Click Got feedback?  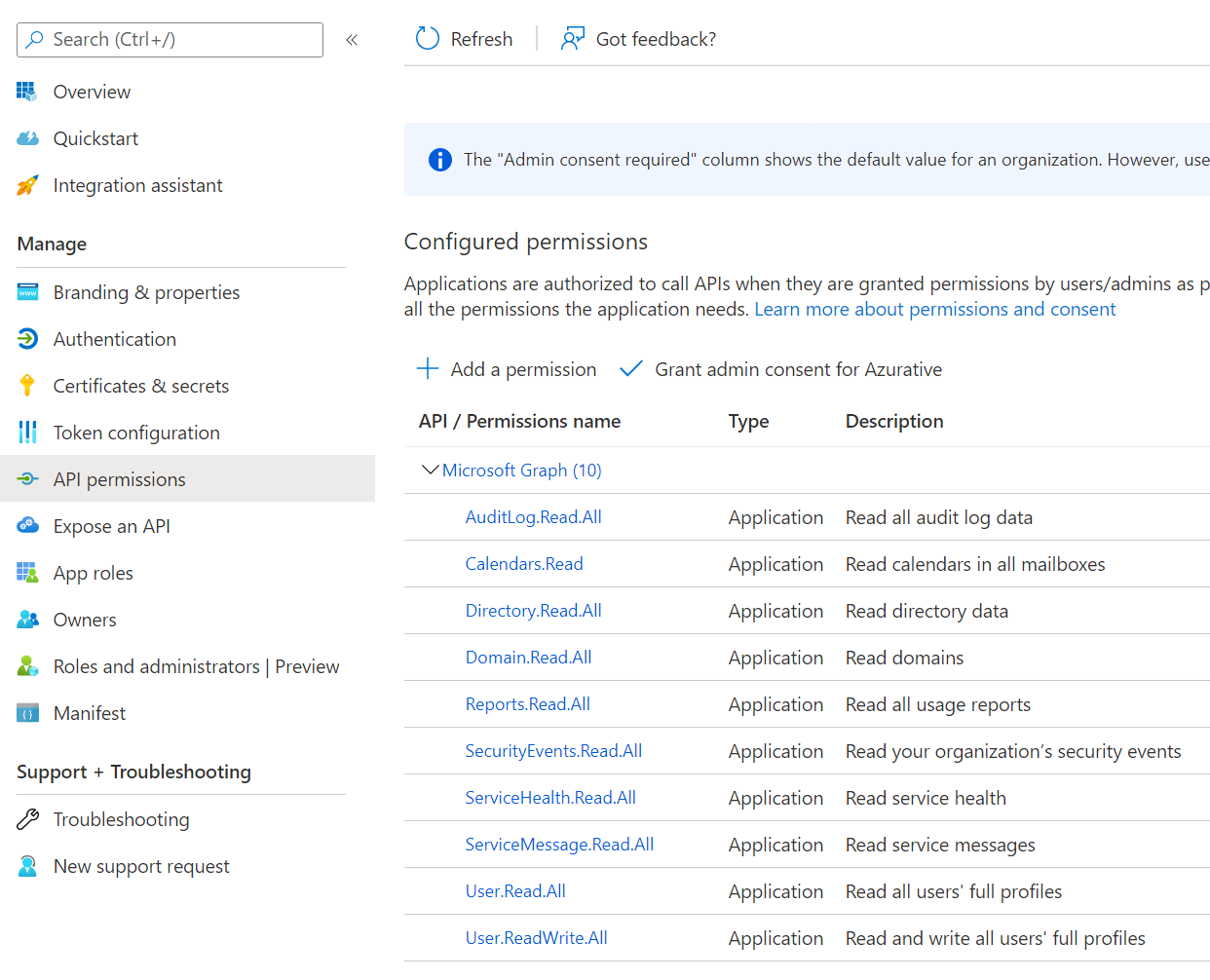[x=656, y=39]
